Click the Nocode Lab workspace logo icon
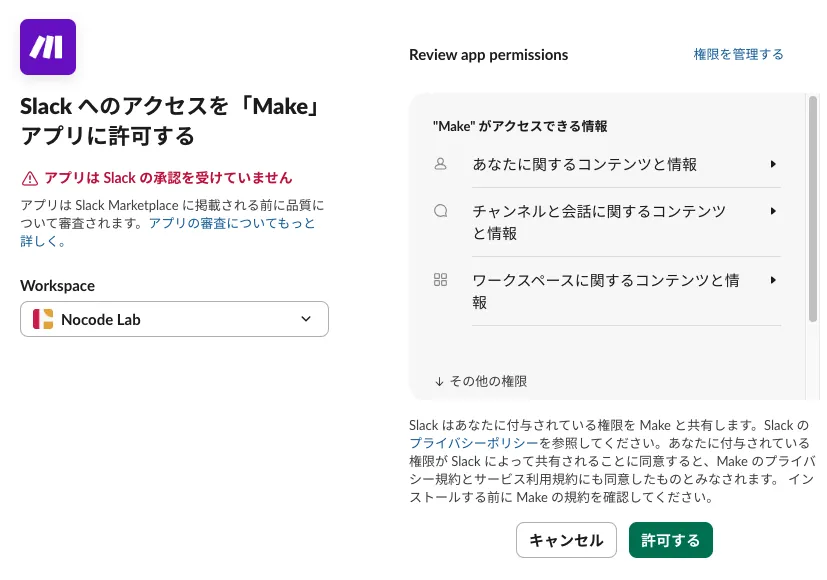827x580 pixels. (43, 319)
